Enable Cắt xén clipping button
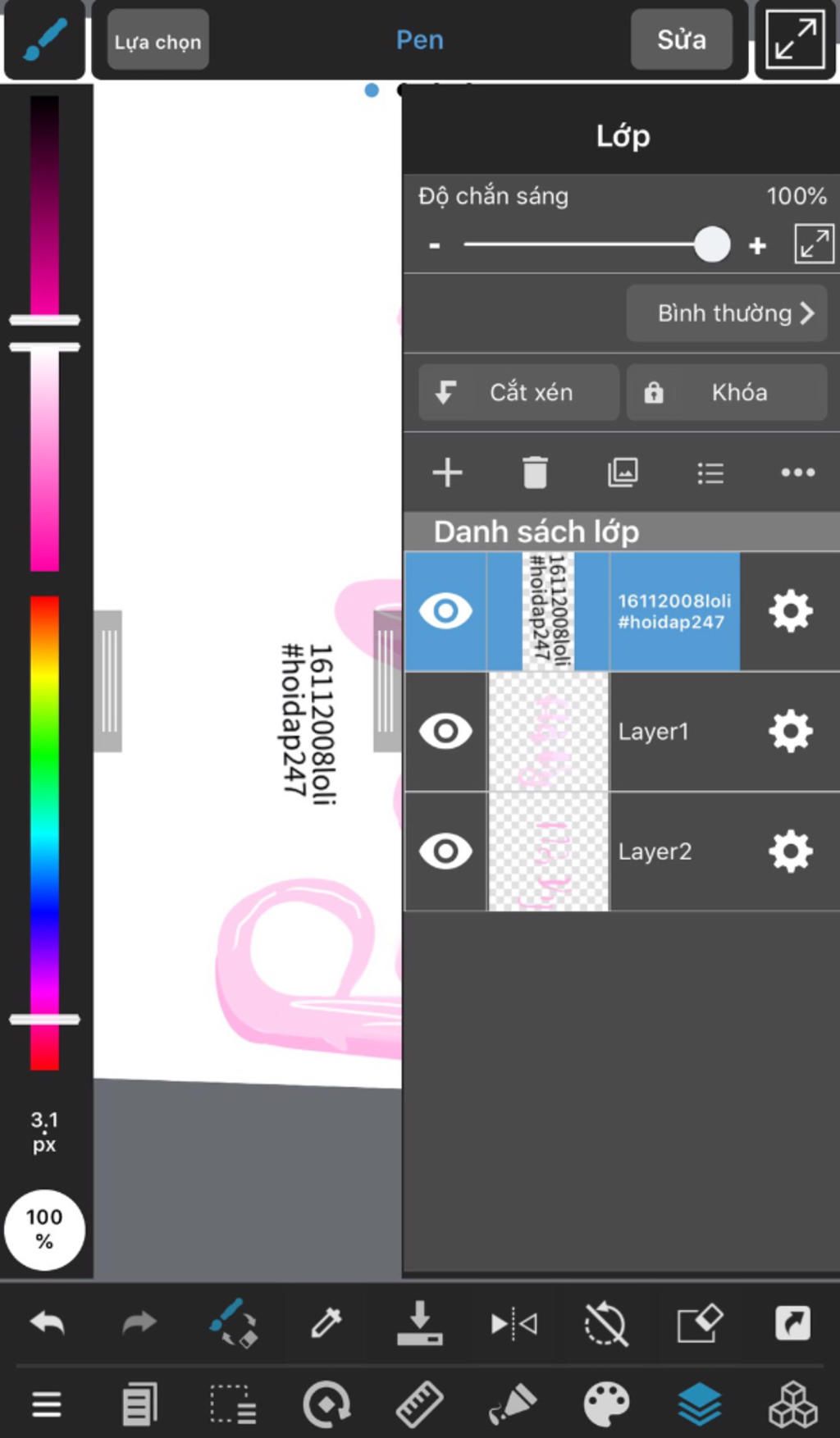Image resolution: width=840 pixels, height=1438 pixels. (518, 392)
